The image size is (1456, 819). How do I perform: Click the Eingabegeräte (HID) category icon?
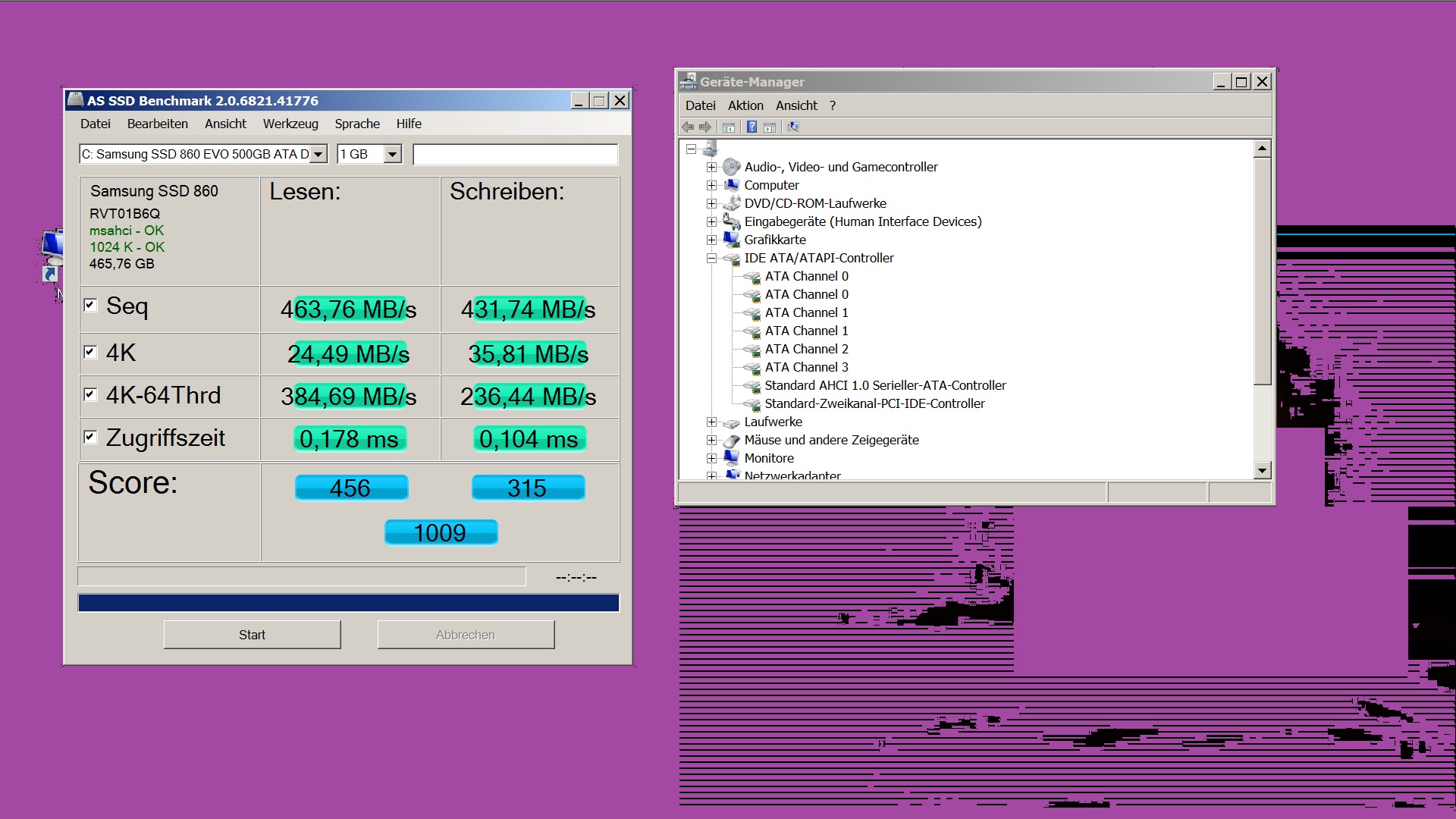tap(731, 221)
